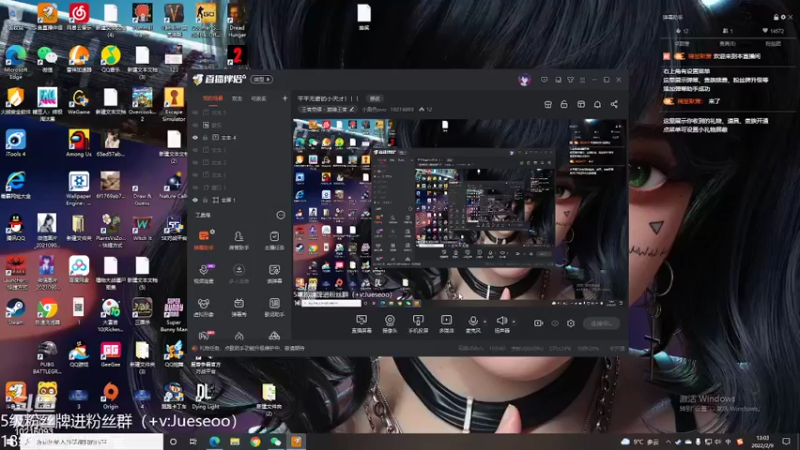The width and height of the screenshot is (800, 450).
Task: Click the lock icon on 文本 4 row
Action: (205, 138)
